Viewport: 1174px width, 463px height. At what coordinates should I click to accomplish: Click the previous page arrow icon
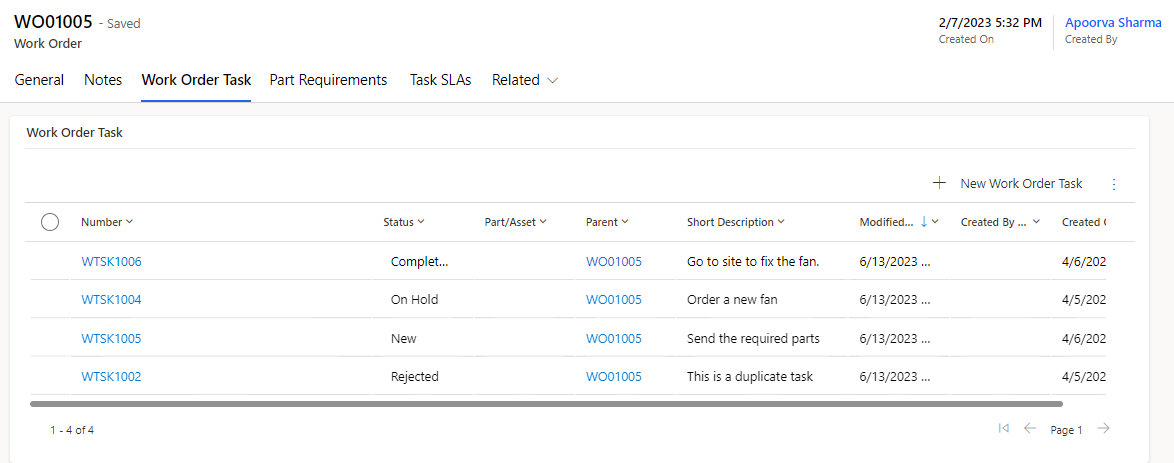[x=1030, y=428]
